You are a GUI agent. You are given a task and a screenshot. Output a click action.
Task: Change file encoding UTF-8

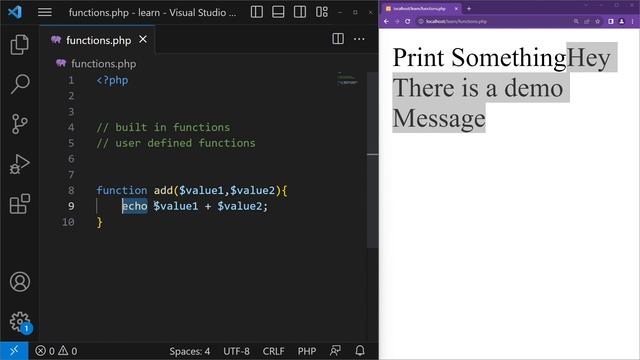click(x=236, y=351)
